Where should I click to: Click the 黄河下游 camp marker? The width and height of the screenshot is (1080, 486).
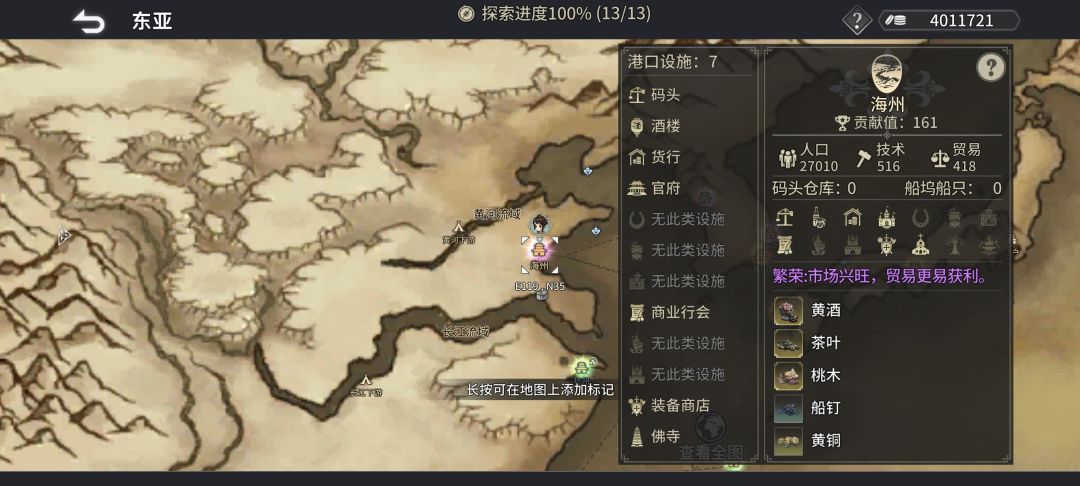tap(458, 233)
